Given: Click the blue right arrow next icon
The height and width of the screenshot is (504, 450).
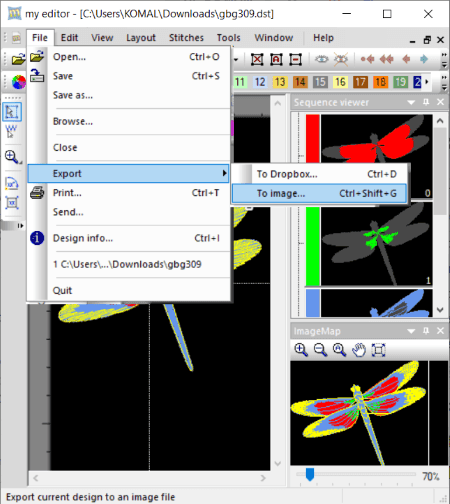Looking at the screenshot, I should click(x=424, y=59).
